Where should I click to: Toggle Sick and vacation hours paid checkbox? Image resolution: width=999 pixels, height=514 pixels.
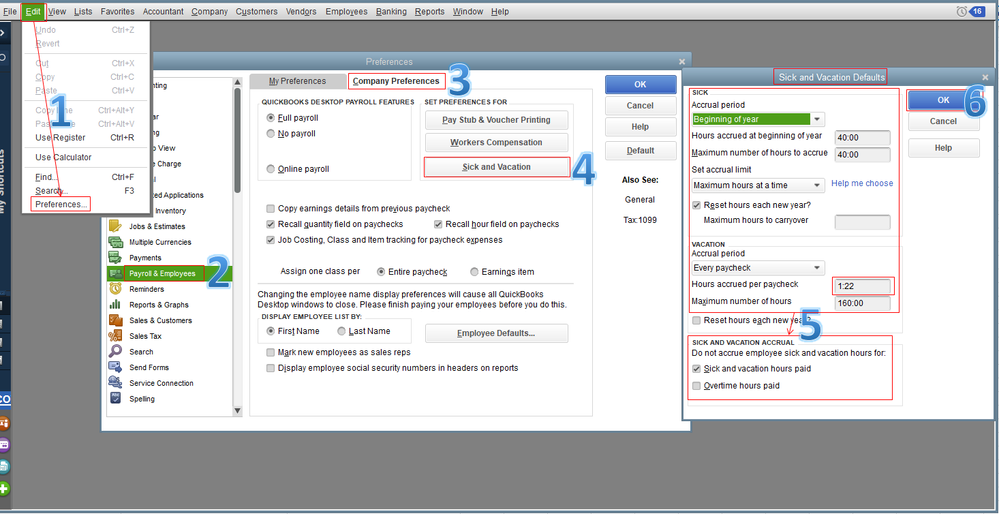pos(696,369)
